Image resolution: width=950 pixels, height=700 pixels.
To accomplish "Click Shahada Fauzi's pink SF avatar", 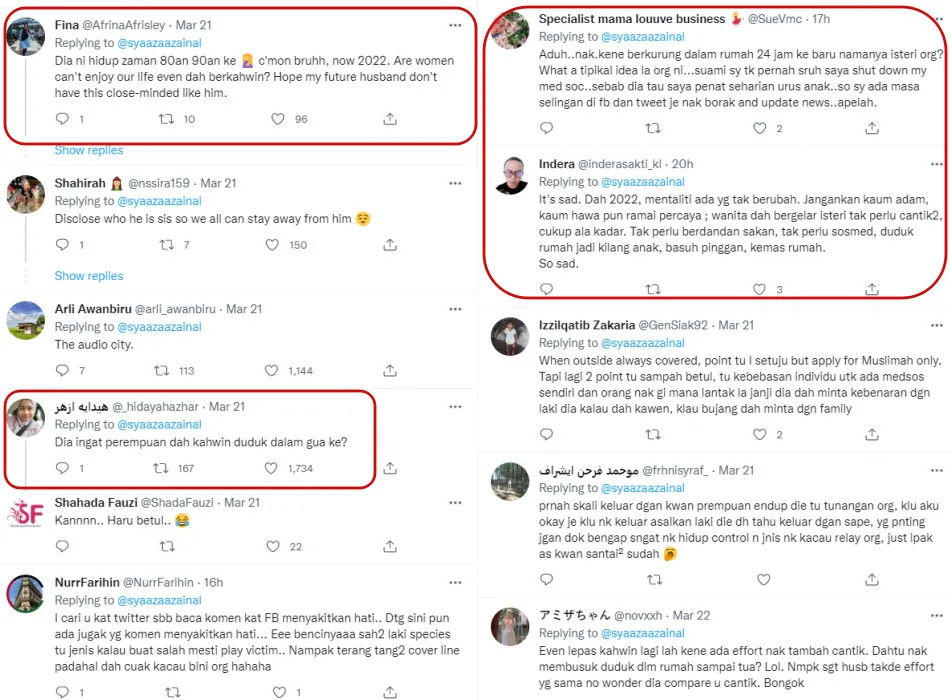I will click(25, 514).
